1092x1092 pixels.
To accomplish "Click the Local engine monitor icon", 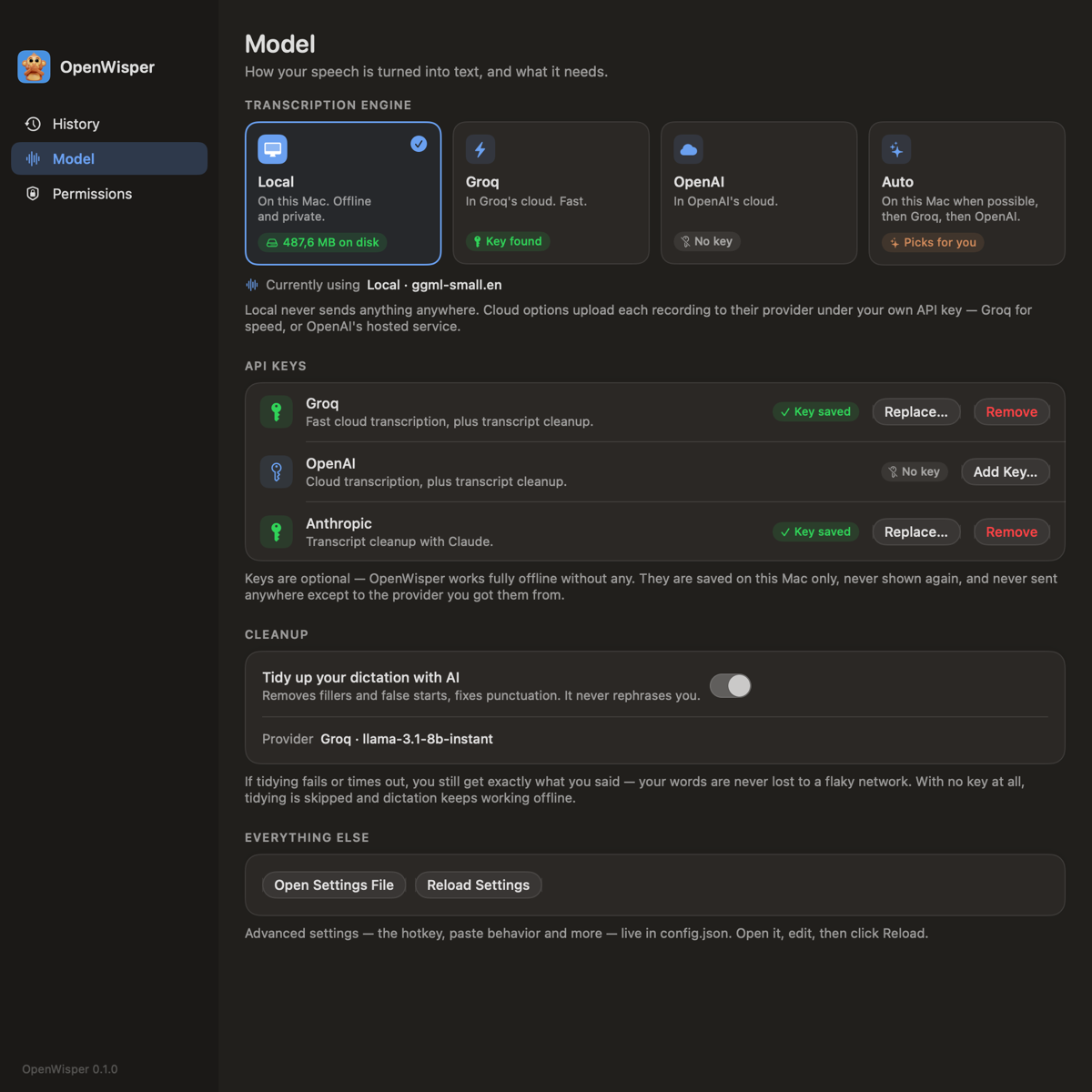I will [x=272, y=149].
